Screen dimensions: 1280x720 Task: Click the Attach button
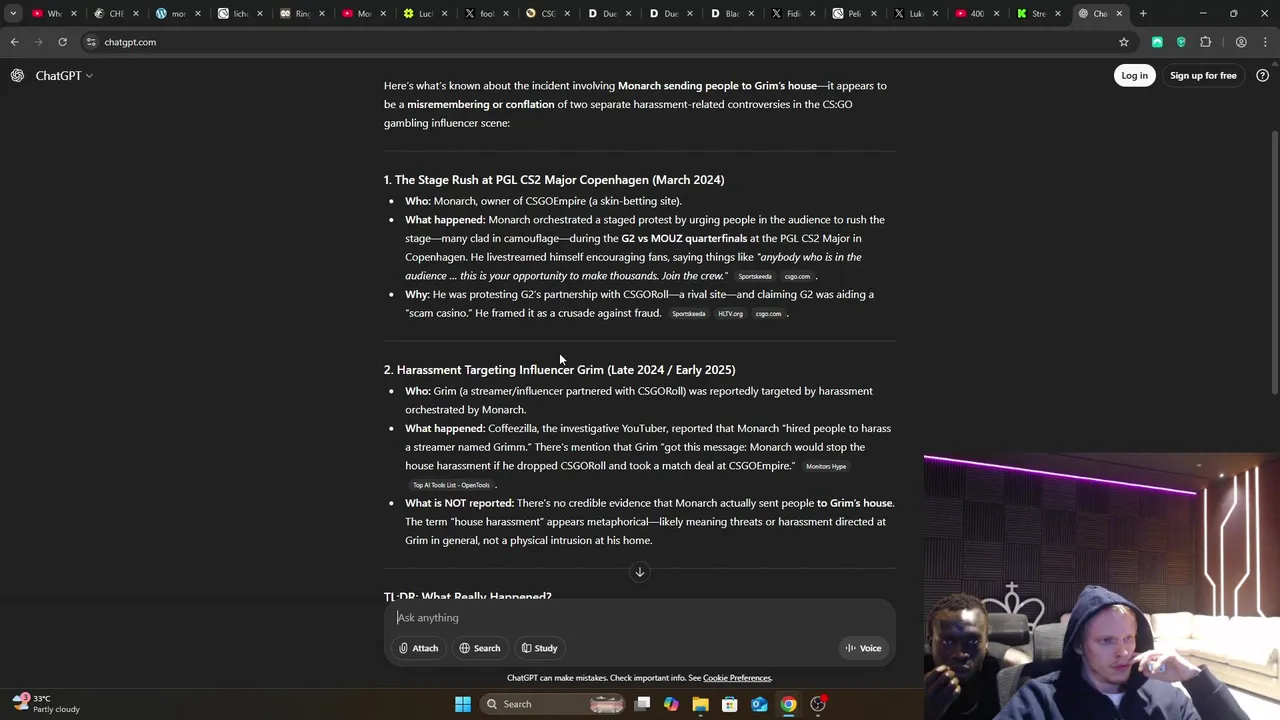point(419,648)
